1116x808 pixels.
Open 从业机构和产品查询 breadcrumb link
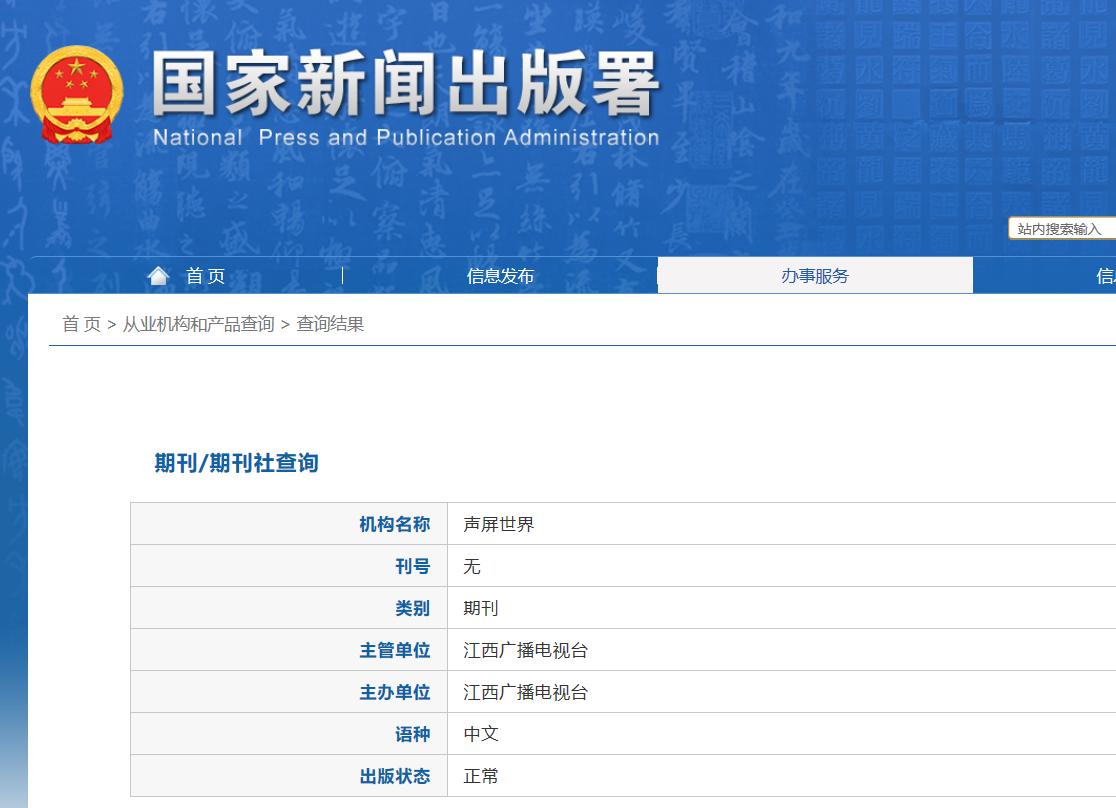click(x=198, y=324)
